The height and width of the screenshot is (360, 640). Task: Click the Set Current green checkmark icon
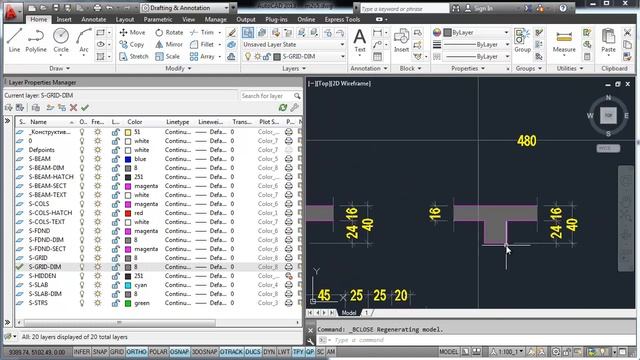(x=85, y=108)
